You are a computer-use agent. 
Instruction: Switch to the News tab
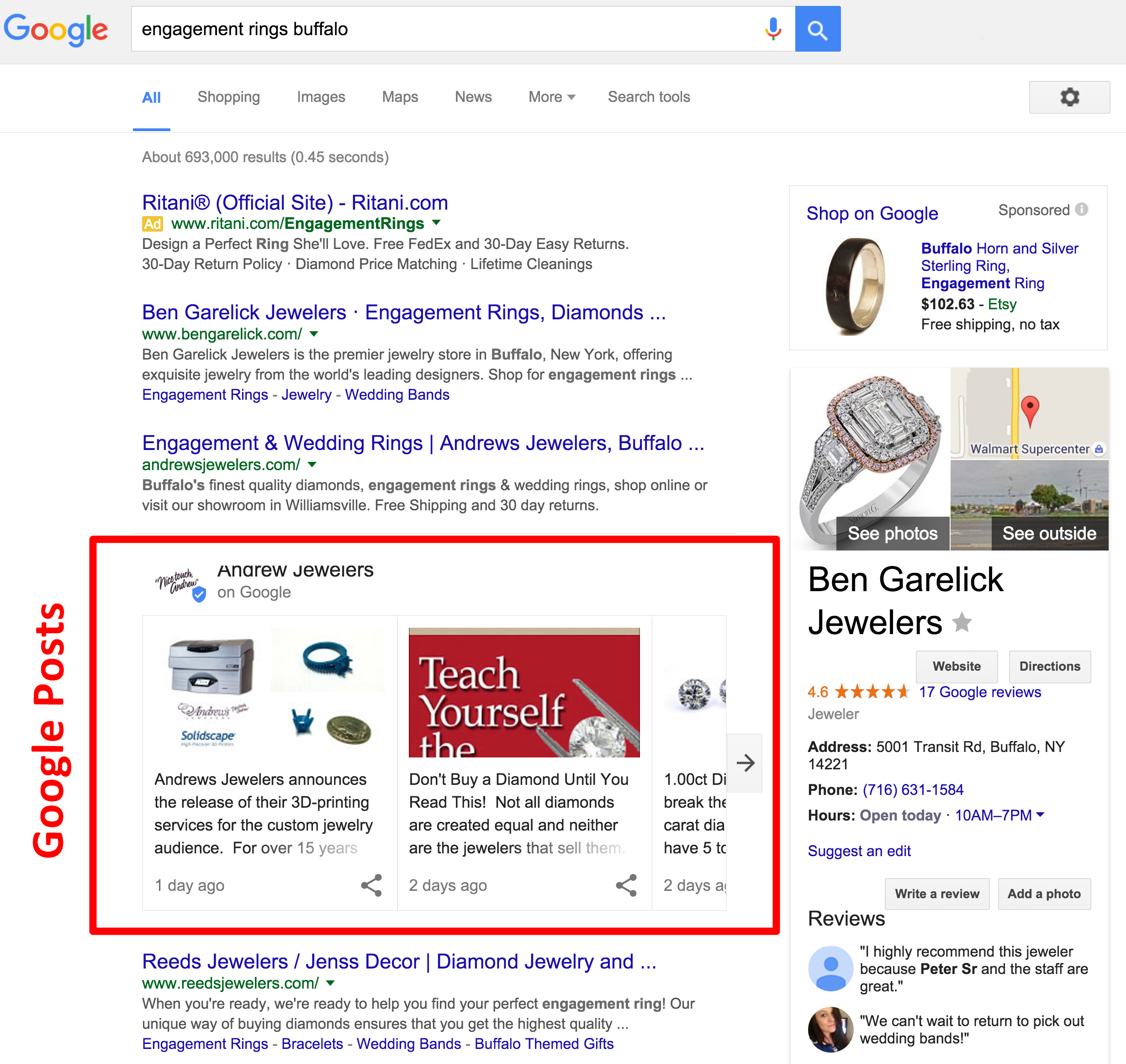coord(473,97)
